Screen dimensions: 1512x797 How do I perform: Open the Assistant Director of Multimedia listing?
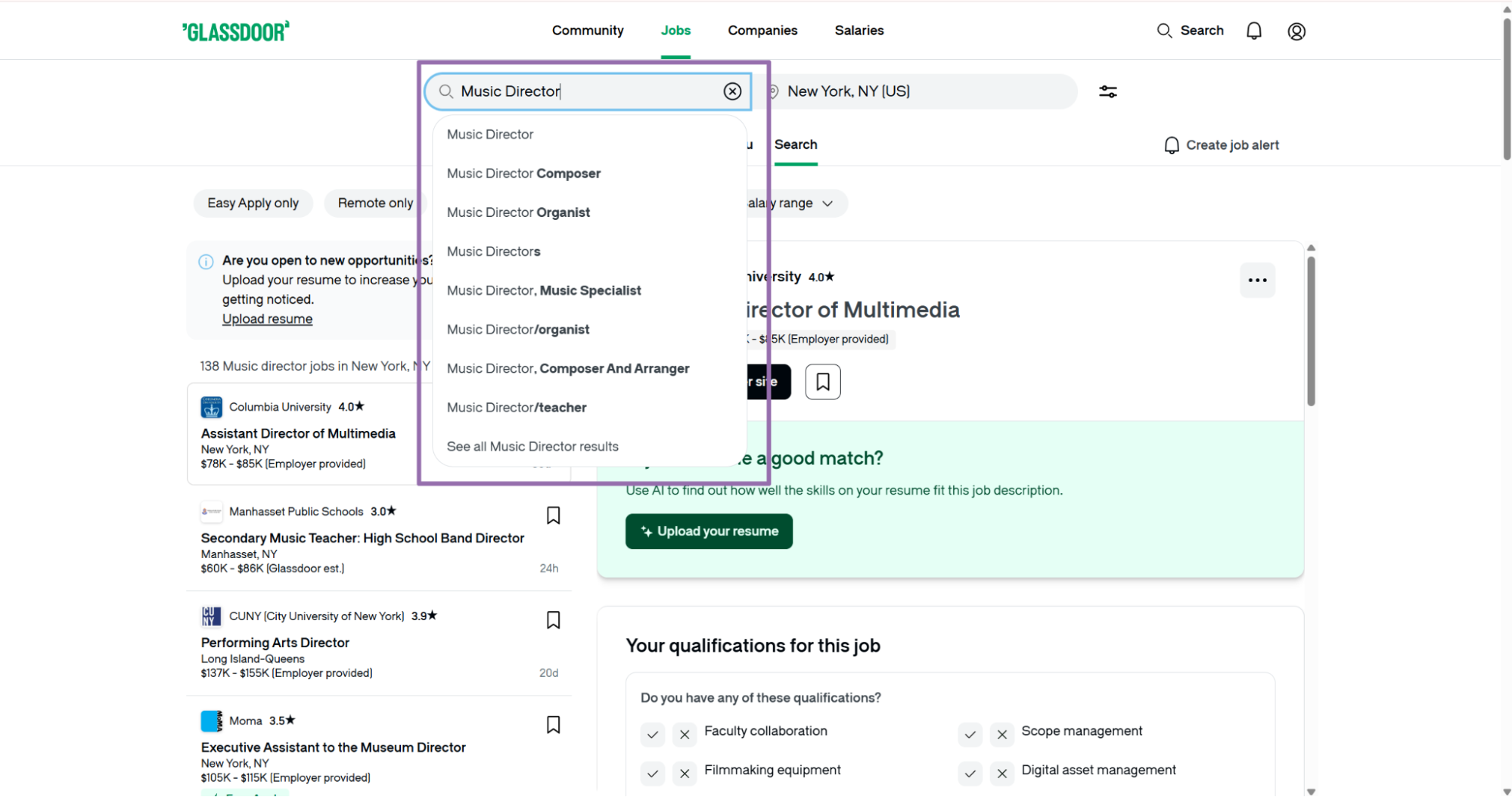[298, 433]
